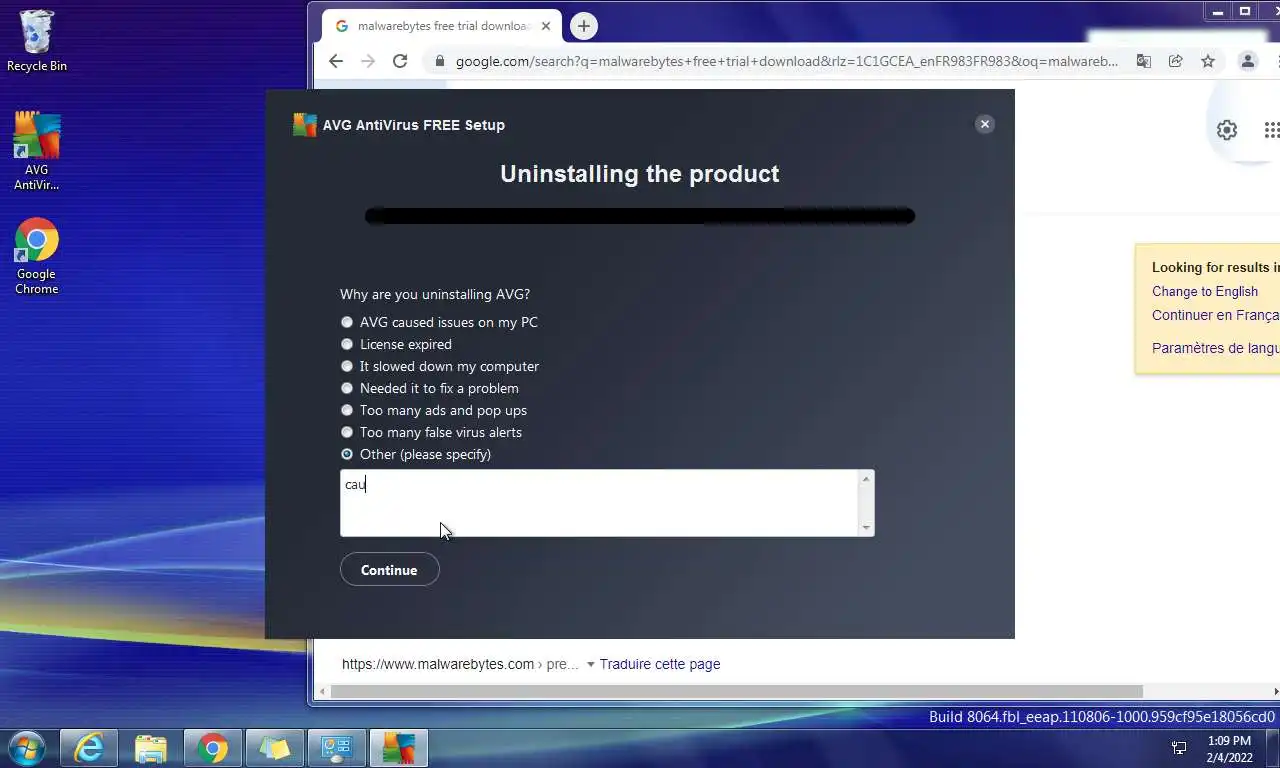This screenshot has height=768, width=1280.
Task: Click reason box scroll down arrow
Action: (x=866, y=527)
